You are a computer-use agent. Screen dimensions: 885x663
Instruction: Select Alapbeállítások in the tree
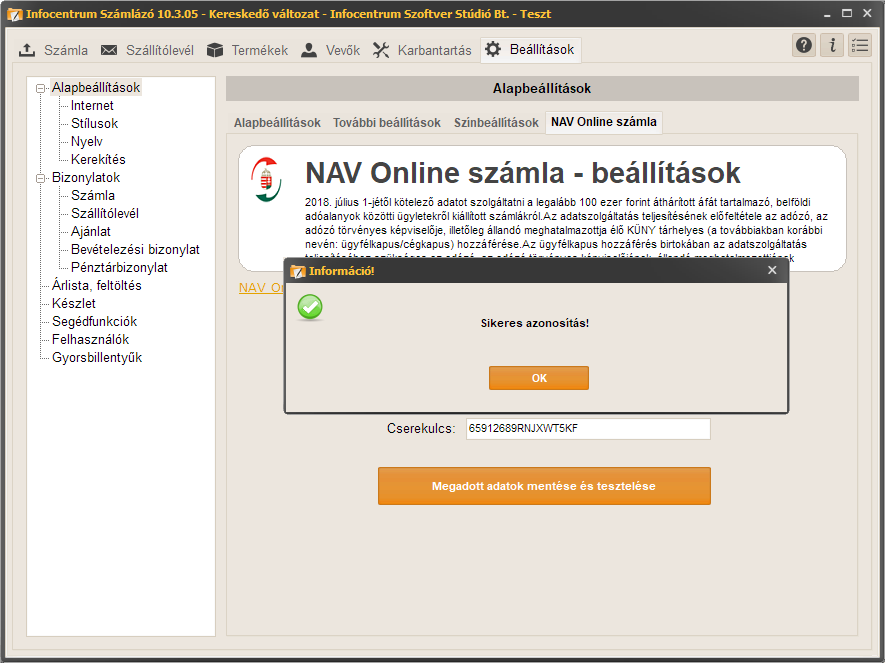coord(95,87)
